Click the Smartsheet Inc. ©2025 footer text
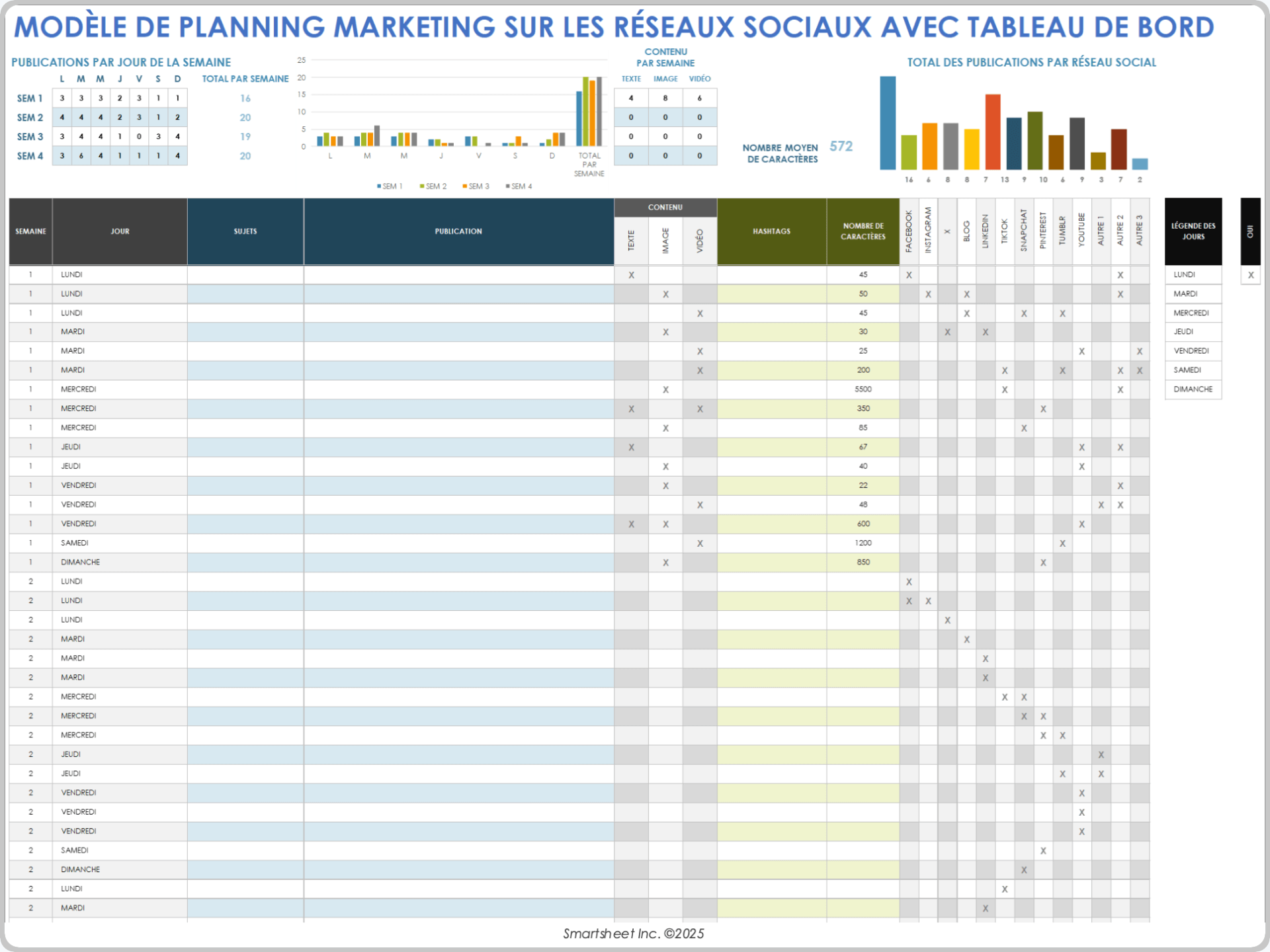1270x952 pixels. click(x=634, y=933)
